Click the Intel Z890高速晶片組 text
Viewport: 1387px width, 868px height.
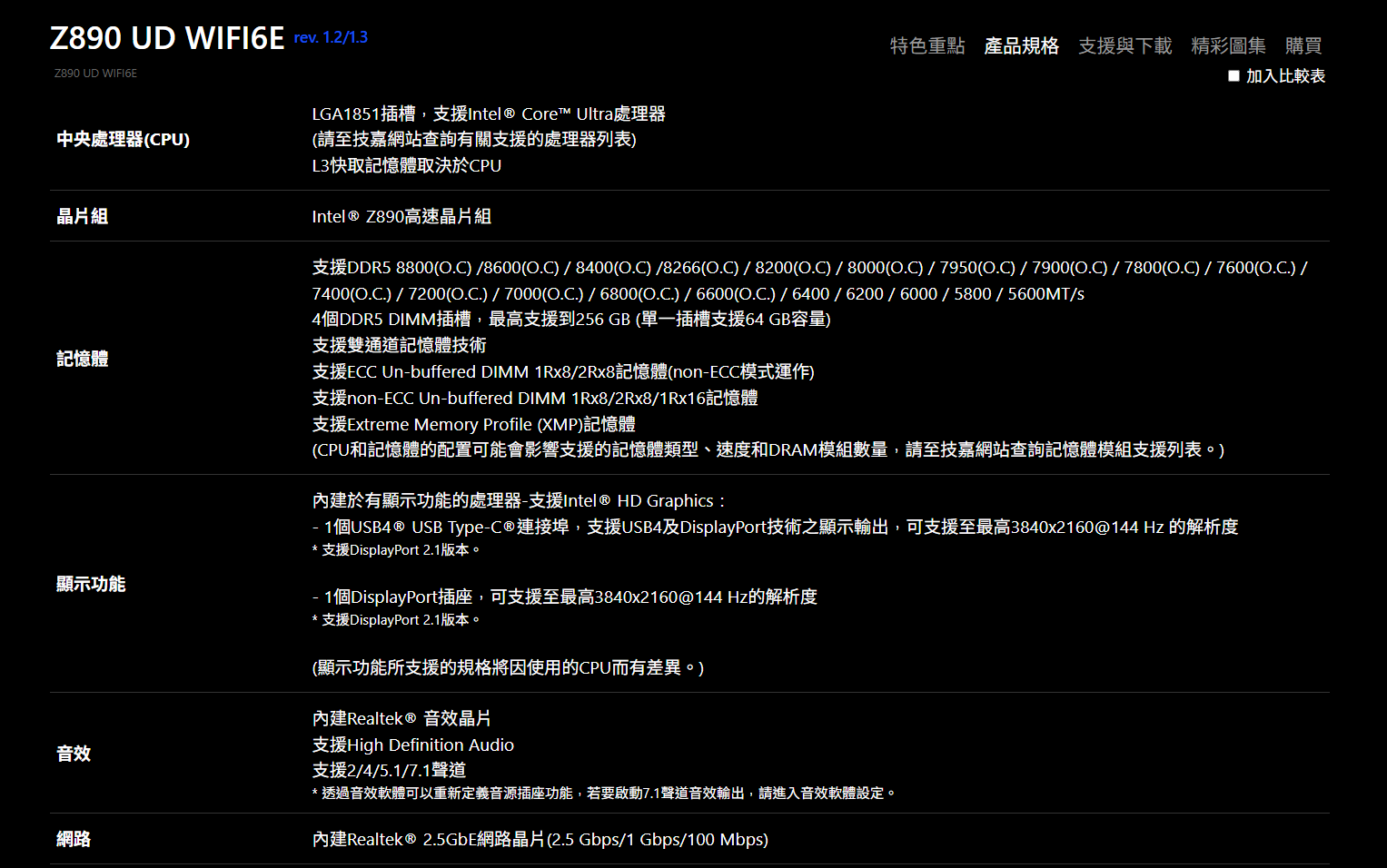[401, 216]
